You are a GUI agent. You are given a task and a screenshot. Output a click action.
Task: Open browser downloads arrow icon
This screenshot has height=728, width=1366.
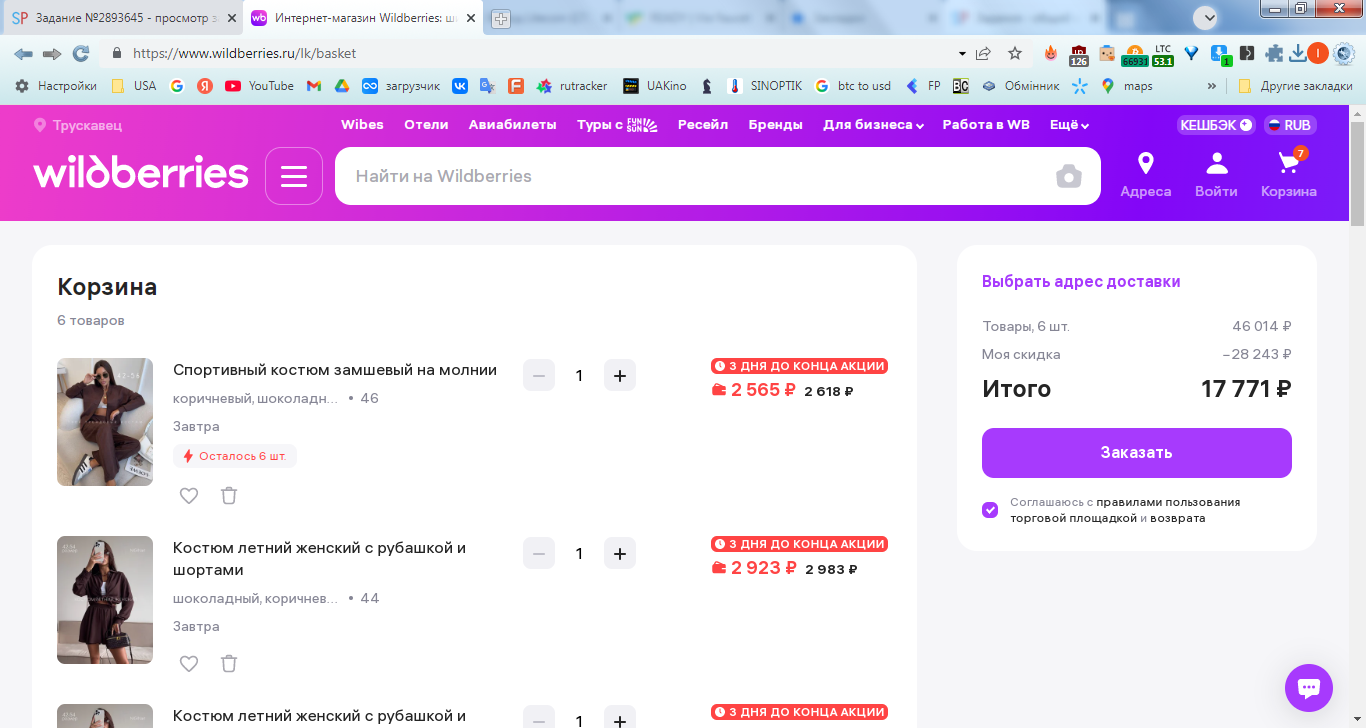pyautogui.click(x=1298, y=53)
